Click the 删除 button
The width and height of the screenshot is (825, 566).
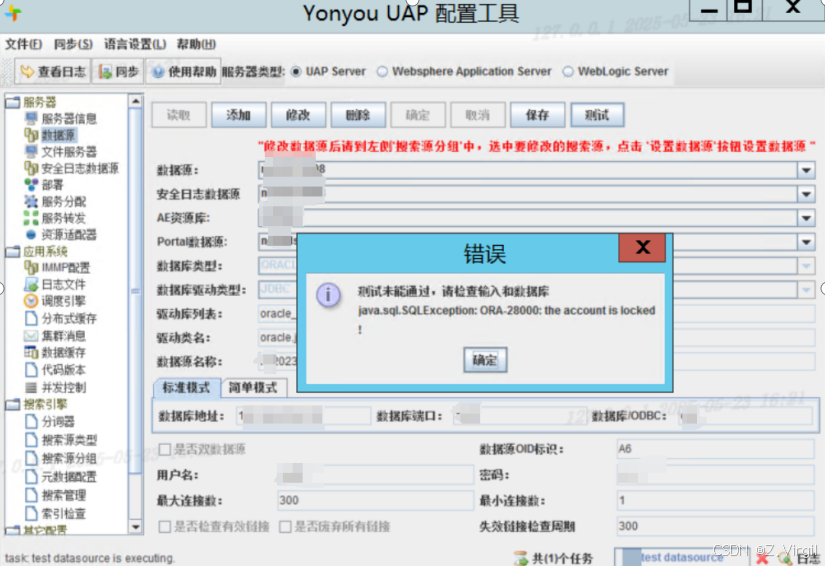(358, 115)
